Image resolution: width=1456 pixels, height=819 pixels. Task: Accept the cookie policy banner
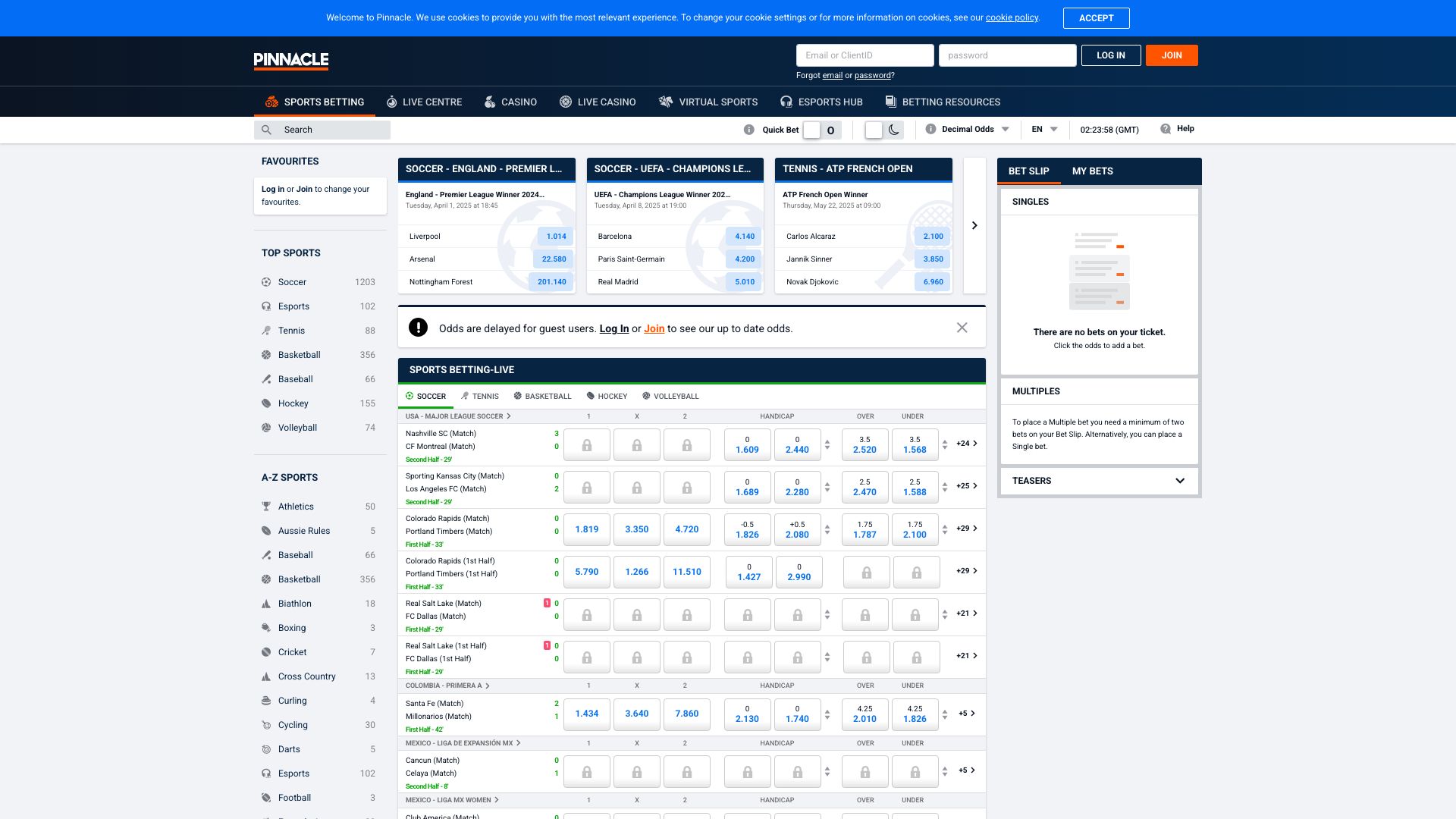coord(1096,18)
